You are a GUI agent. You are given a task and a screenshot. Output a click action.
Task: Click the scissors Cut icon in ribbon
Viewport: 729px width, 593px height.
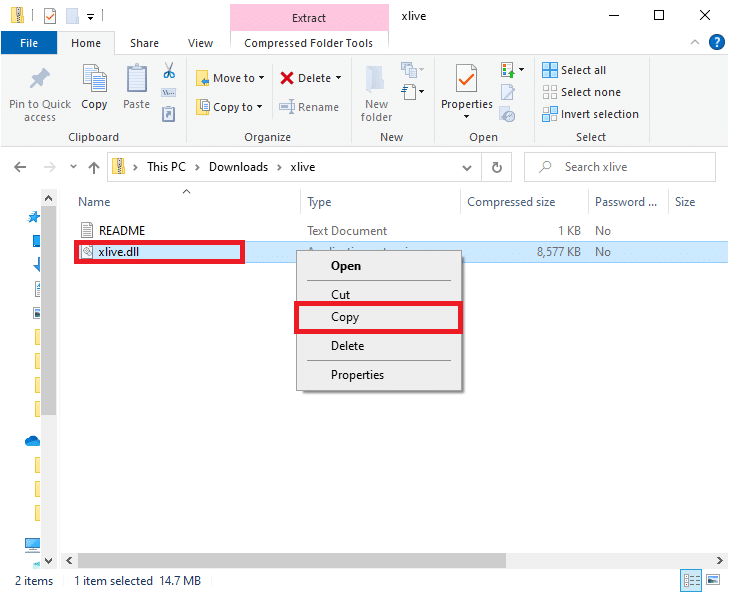[x=169, y=71]
